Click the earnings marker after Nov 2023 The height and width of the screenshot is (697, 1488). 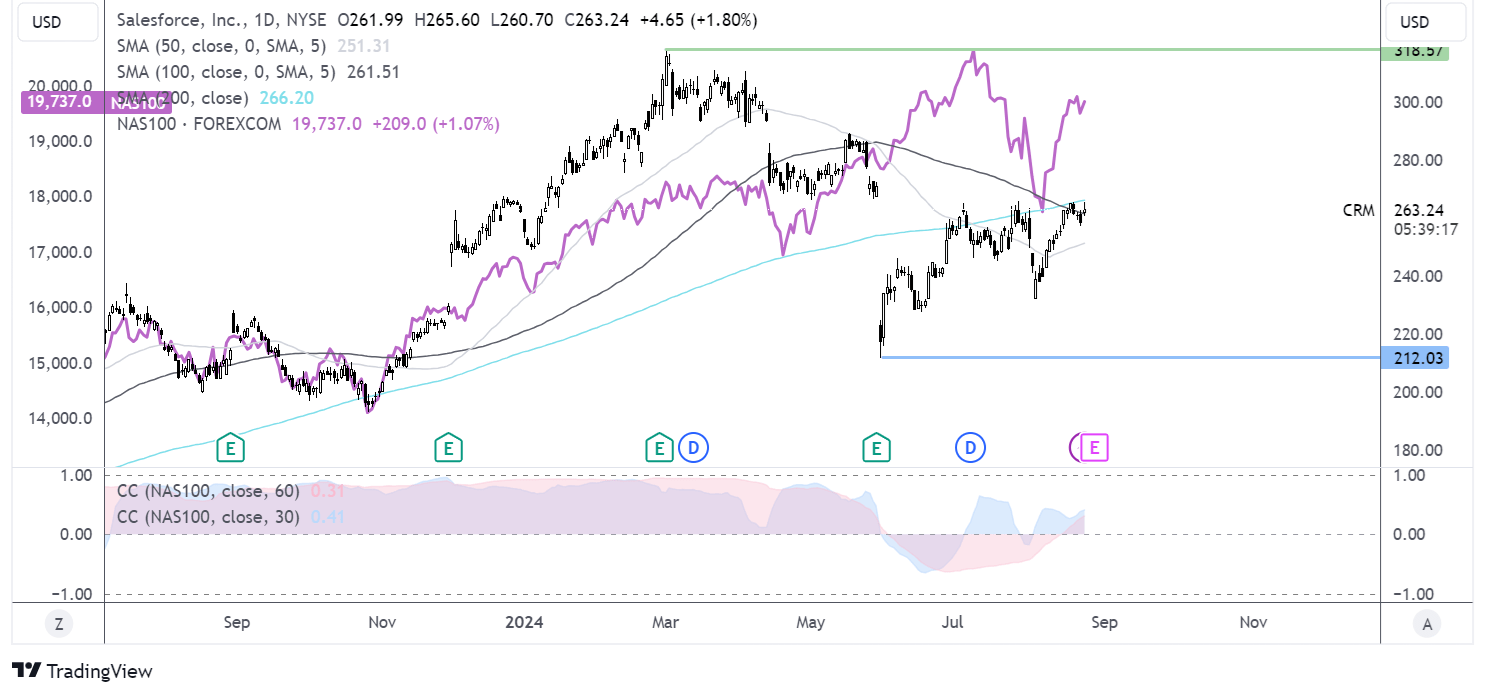pos(447,447)
